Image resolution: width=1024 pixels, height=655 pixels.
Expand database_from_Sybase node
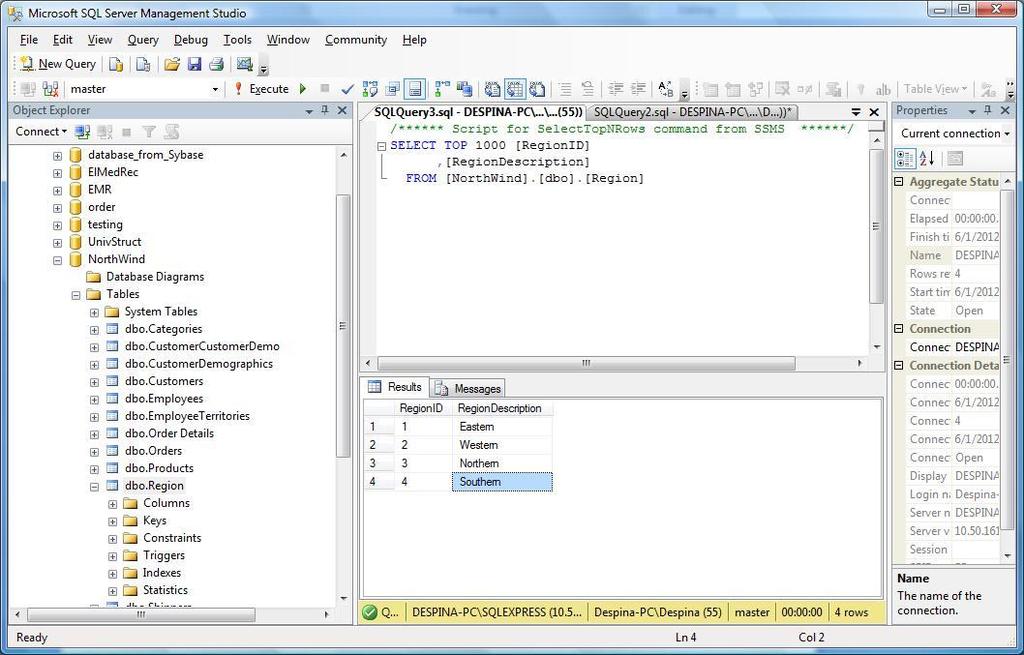[57, 156]
